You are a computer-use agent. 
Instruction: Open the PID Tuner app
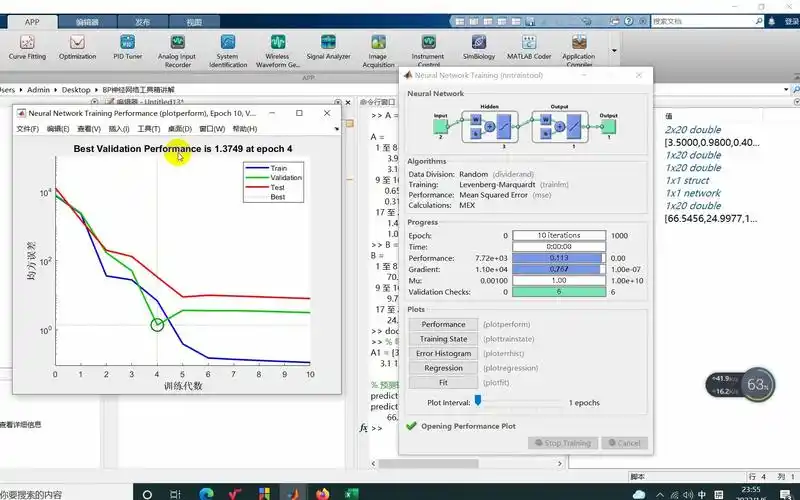point(128,47)
